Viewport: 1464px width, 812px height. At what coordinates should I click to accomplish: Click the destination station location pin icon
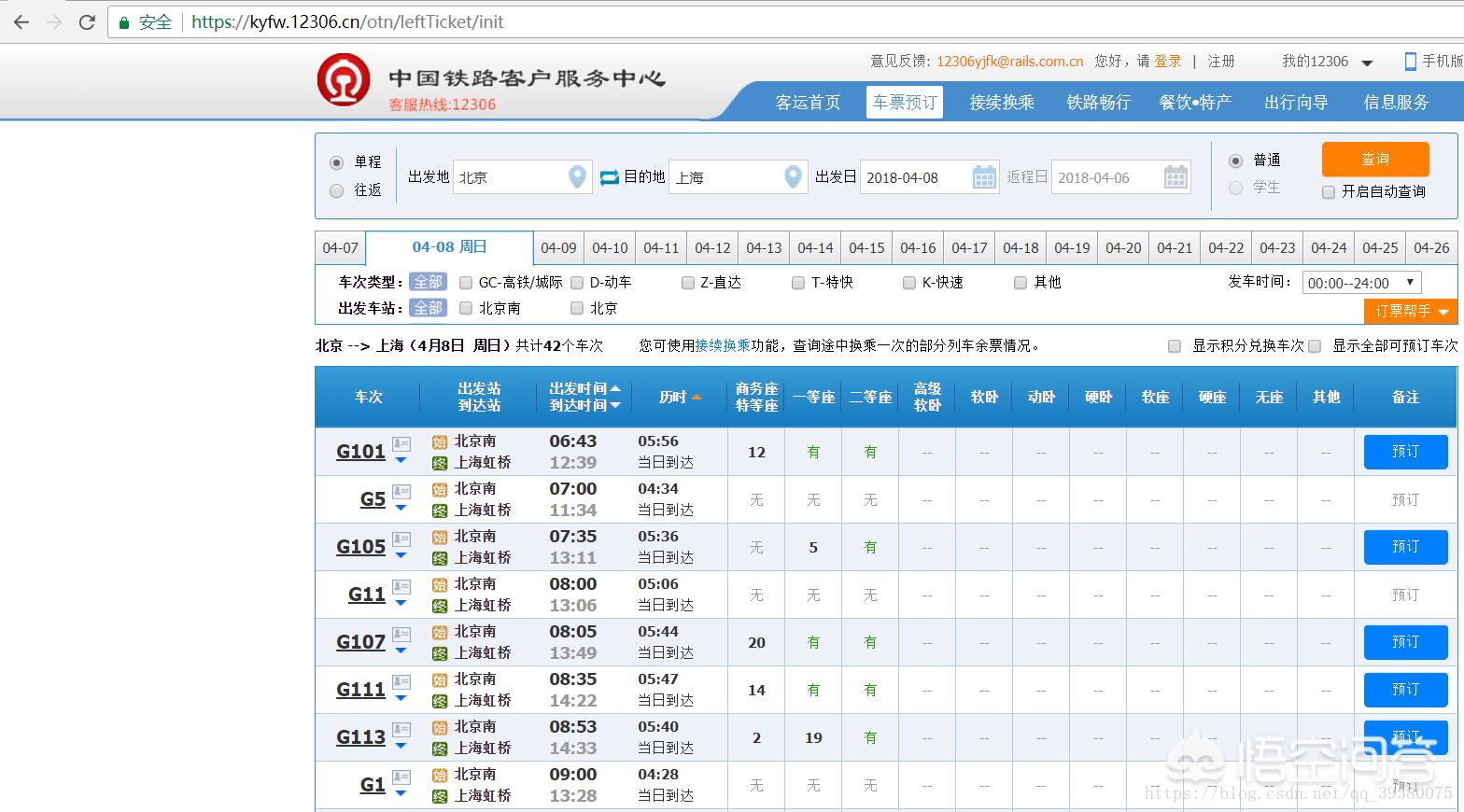point(793,176)
